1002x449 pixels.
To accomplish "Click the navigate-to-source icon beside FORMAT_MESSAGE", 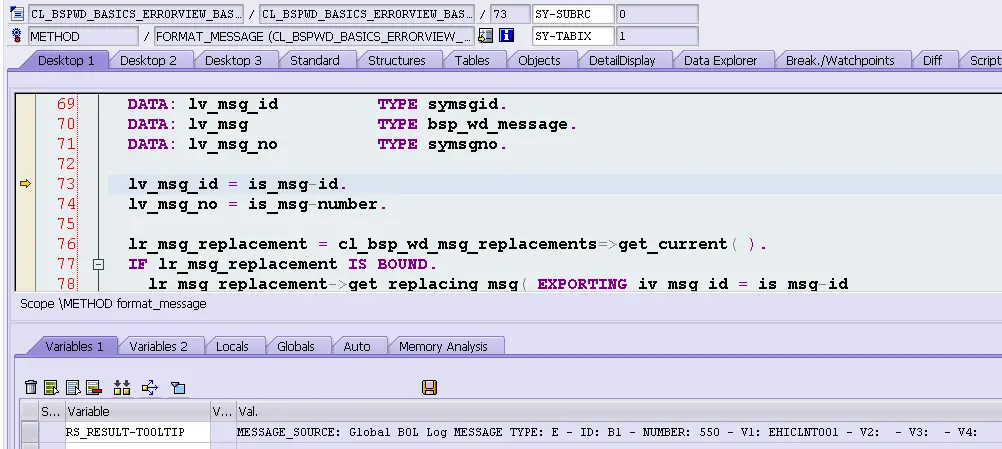I will click(x=486, y=36).
